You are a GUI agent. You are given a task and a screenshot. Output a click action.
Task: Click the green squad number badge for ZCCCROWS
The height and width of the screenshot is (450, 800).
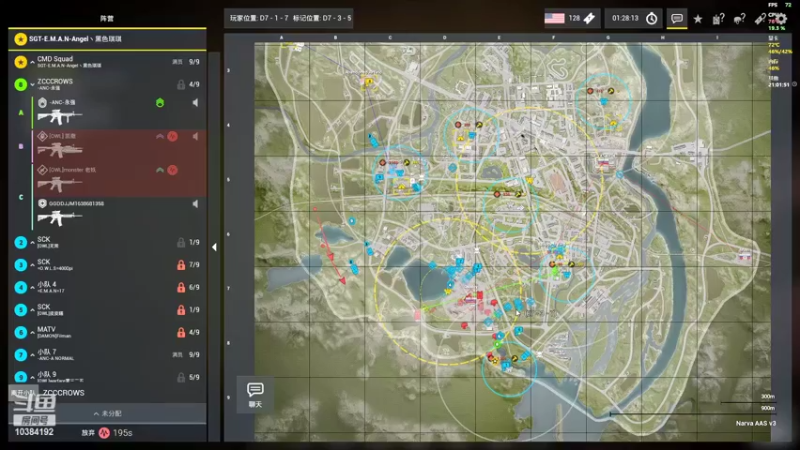(20, 84)
